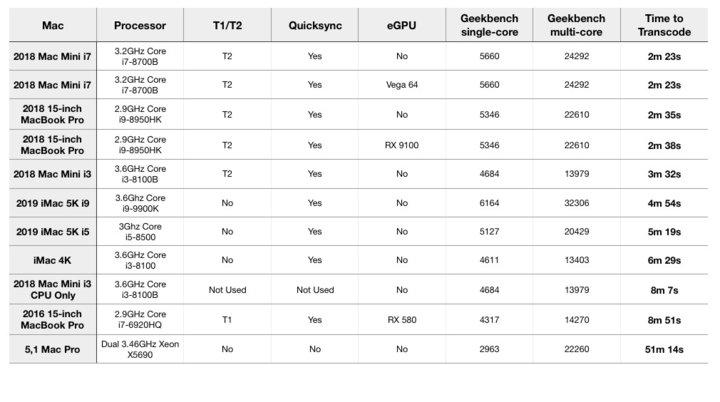
Task: Select the T1 chip cell
Action: tap(229, 320)
